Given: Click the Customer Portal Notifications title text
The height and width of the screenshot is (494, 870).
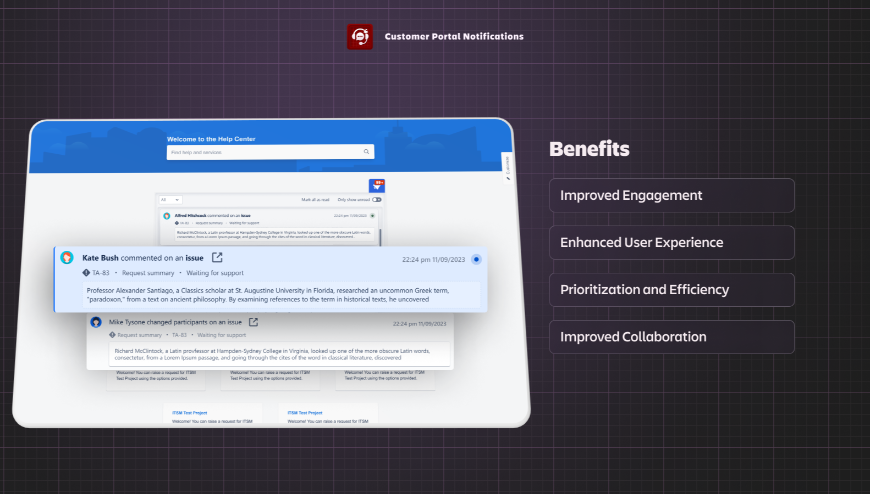Looking at the screenshot, I should 454,37.
